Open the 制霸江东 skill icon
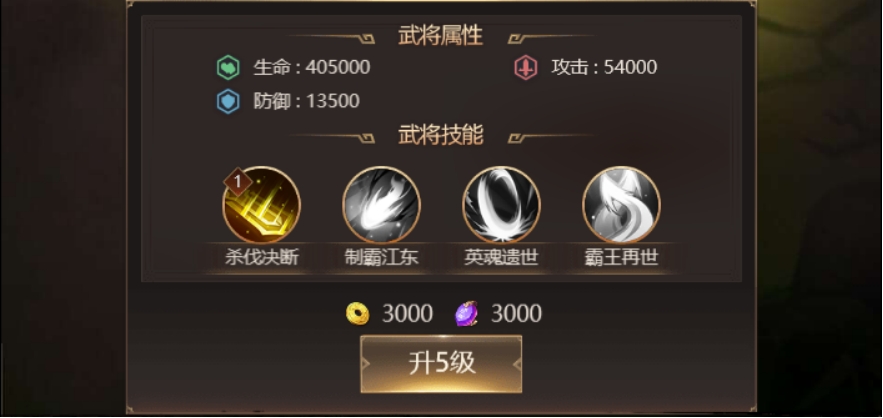 (x=382, y=205)
